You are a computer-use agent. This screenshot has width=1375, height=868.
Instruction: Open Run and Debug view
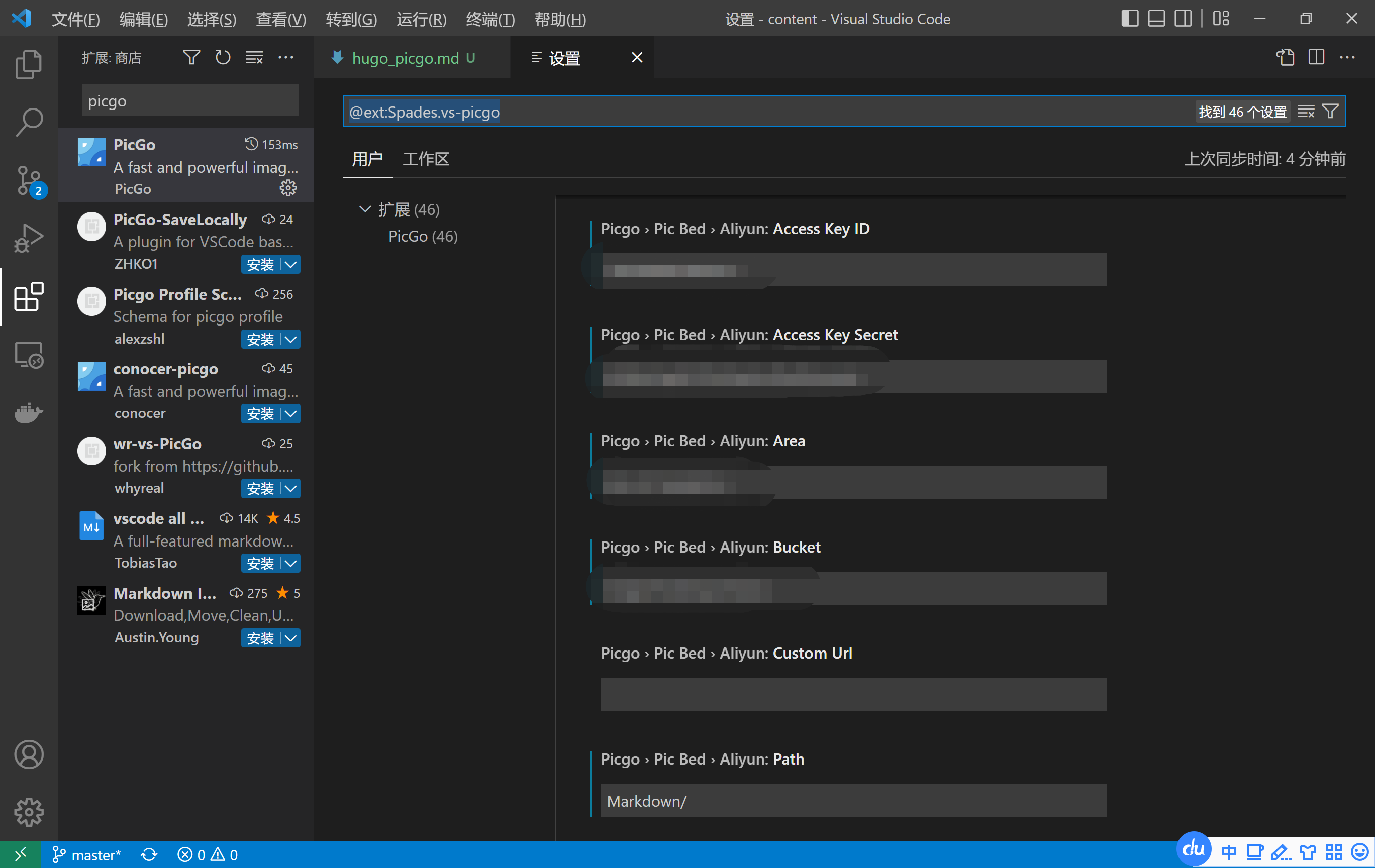[29, 238]
